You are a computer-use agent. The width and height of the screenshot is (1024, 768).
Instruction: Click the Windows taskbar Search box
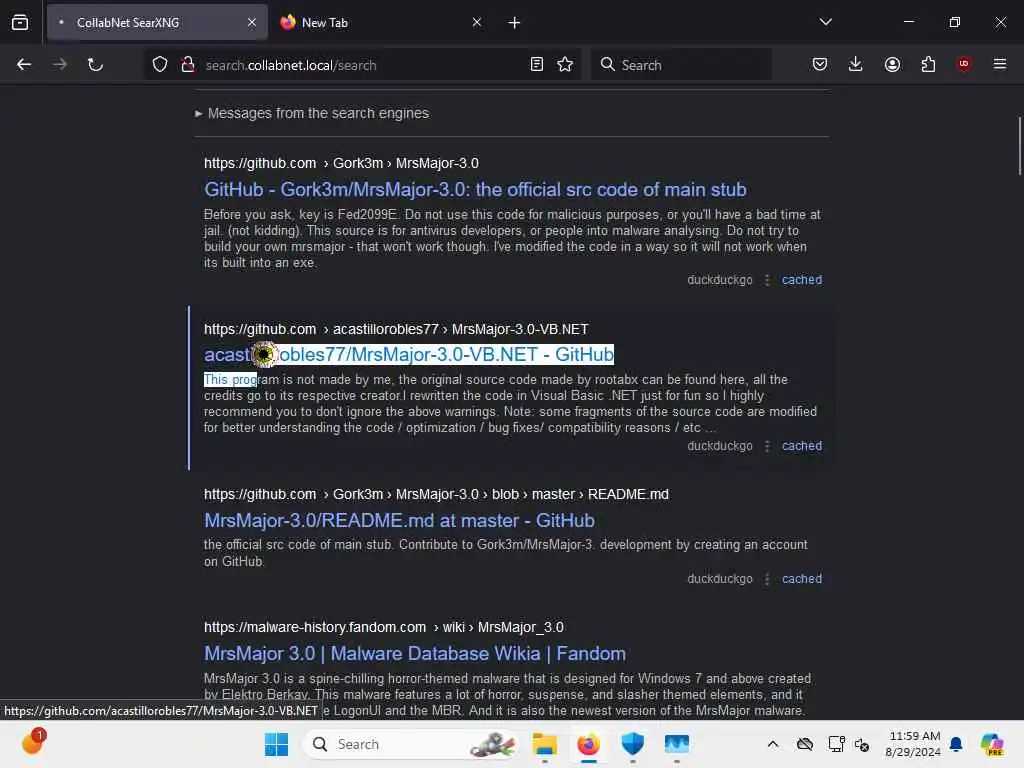click(x=410, y=744)
